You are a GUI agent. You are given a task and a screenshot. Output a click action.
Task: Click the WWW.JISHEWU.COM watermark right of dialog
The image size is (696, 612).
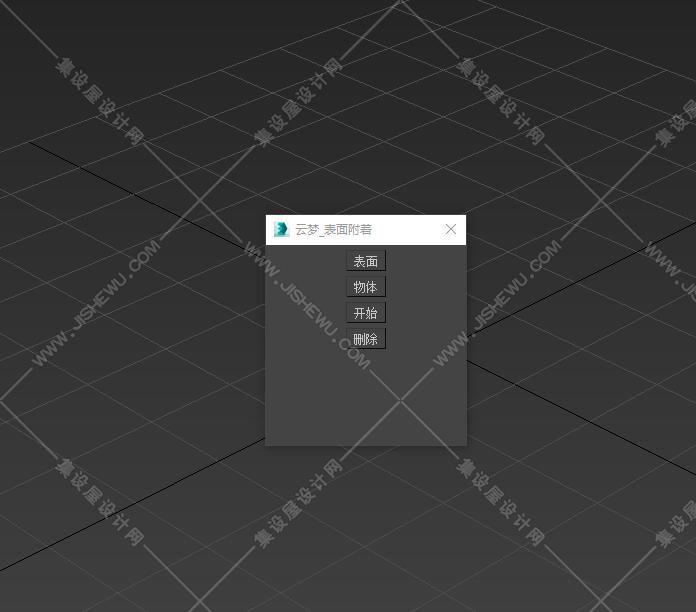[497, 303]
